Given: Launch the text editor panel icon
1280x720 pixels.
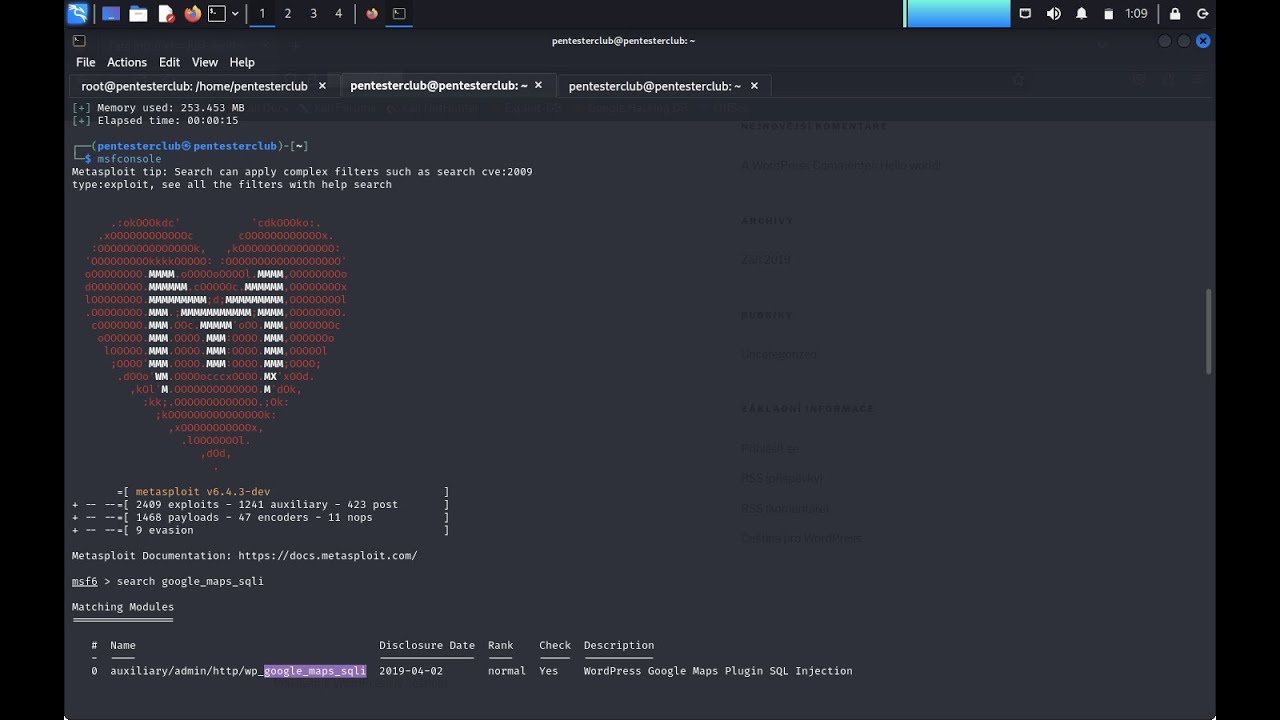Looking at the screenshot, I should (165, 13).
